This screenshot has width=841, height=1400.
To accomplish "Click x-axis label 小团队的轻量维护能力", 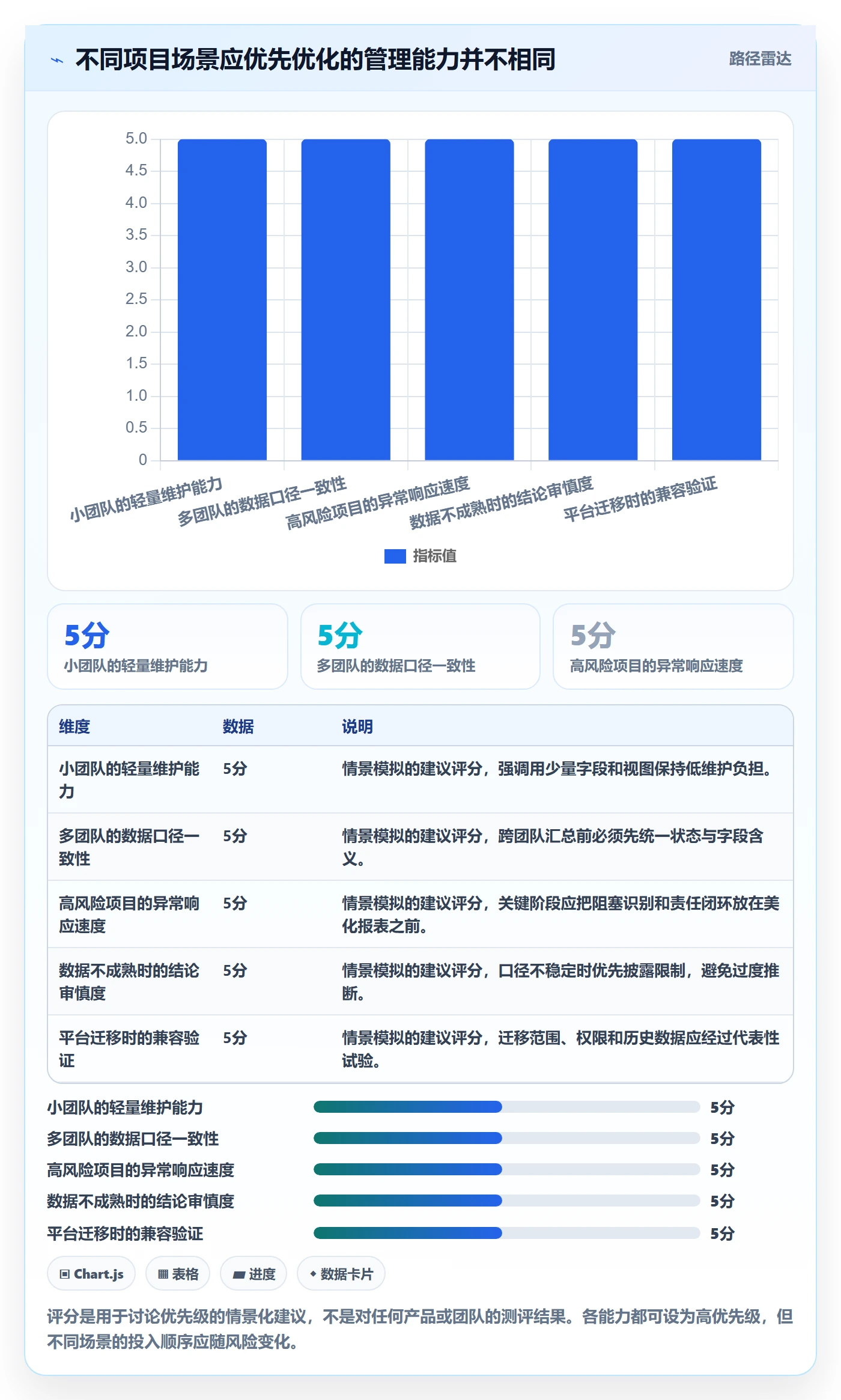I will tap(146, 499).
